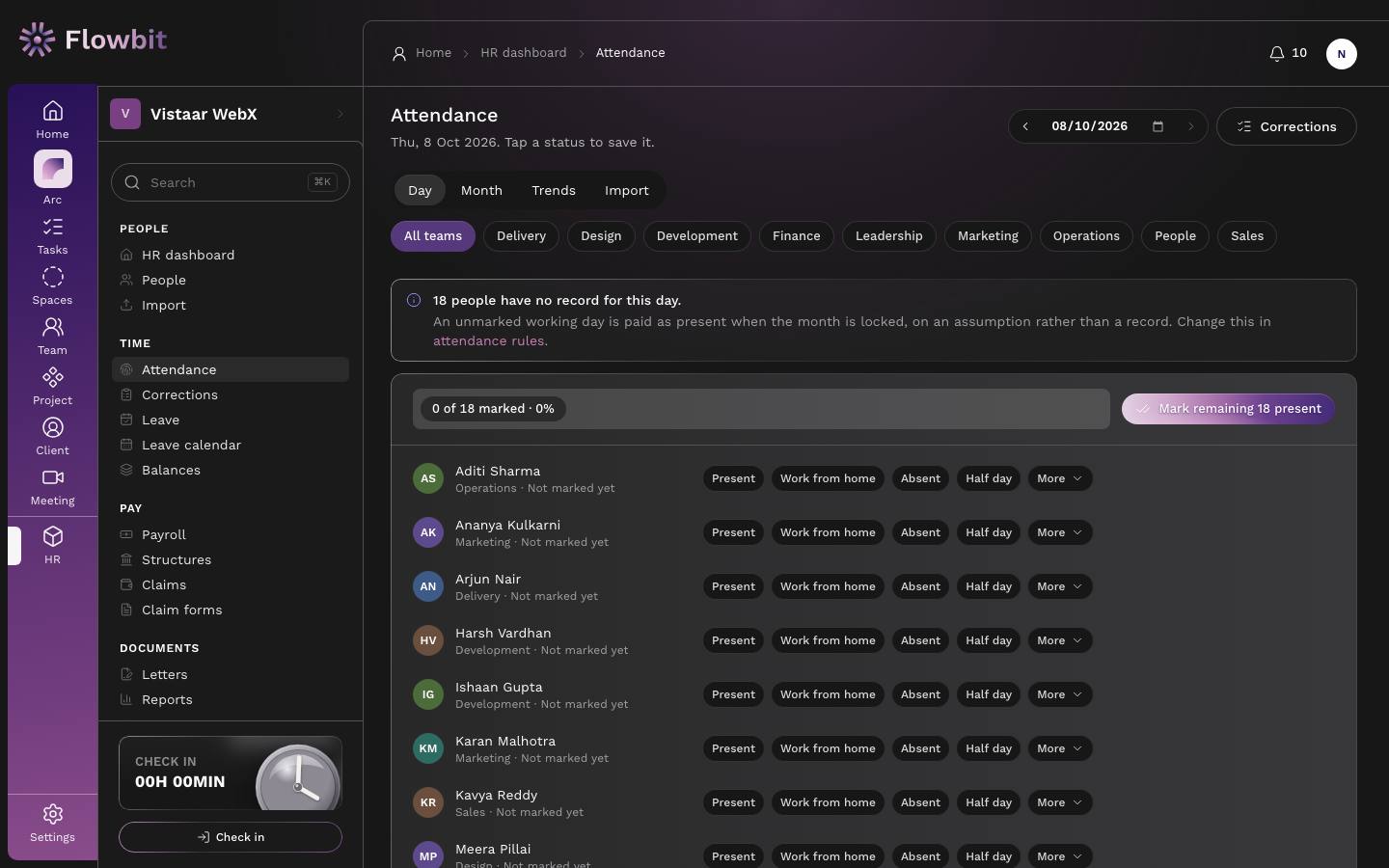Open the calendar date picker icon
This screenshot has width=1389, height=868.
coord(1157,126)
